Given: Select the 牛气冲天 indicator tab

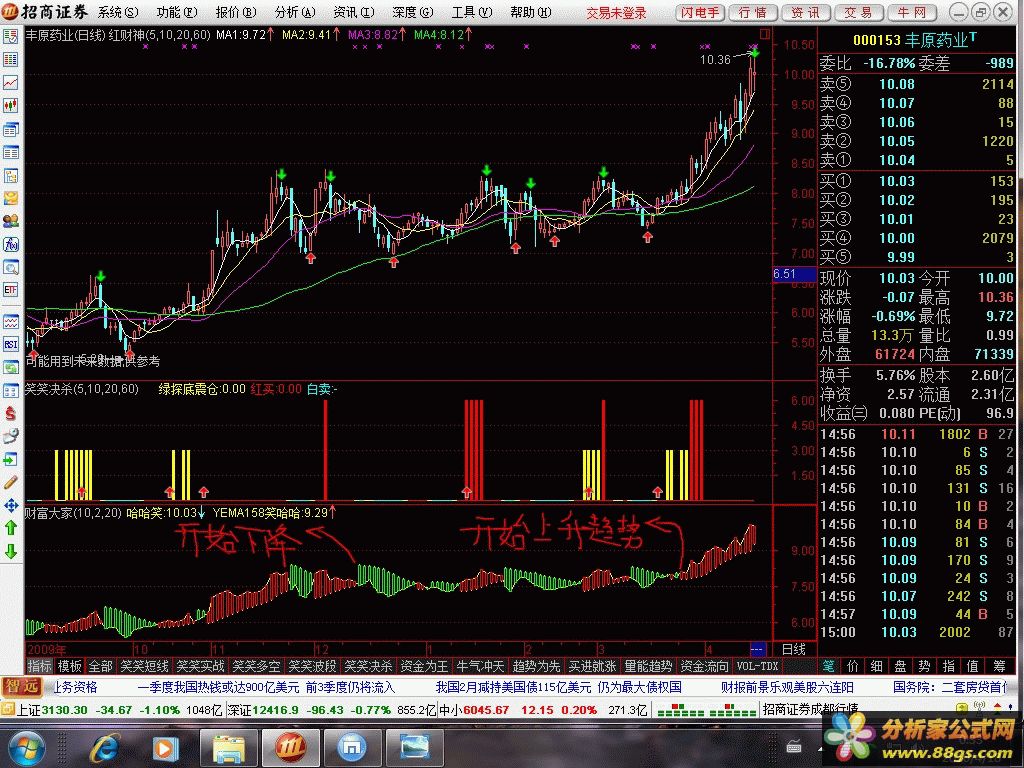Looking at the screenshot, I should (x=480, y=666).
